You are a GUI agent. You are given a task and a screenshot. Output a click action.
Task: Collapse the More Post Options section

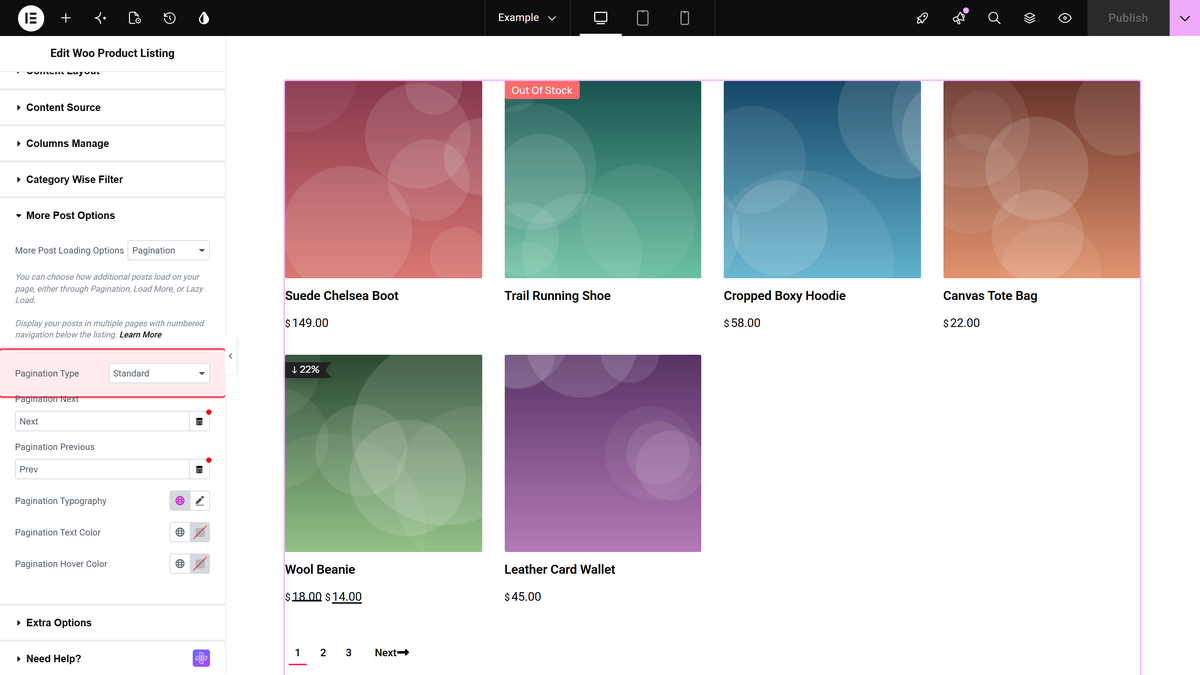coord(113,215)
